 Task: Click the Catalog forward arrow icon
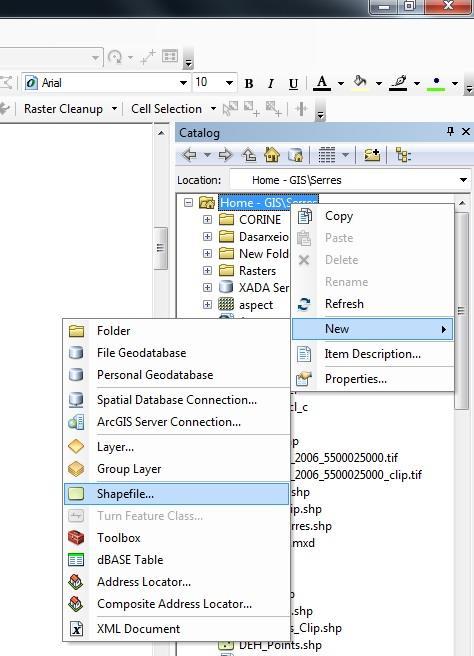coord(225,155)
